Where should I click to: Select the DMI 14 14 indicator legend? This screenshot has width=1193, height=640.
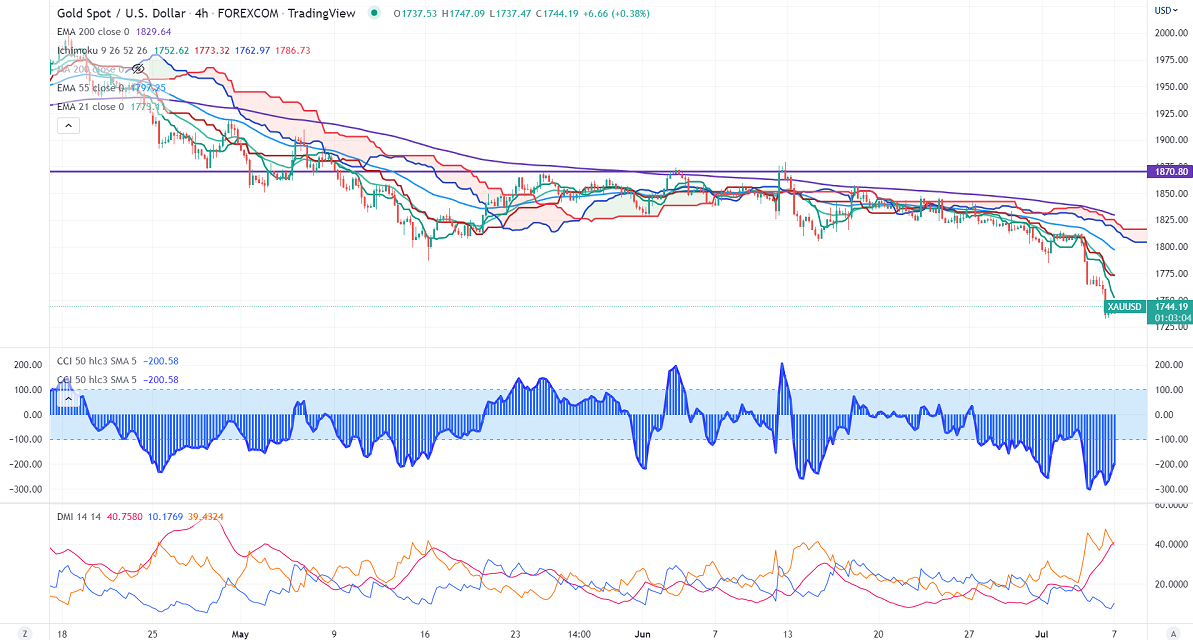pos(79,517)
